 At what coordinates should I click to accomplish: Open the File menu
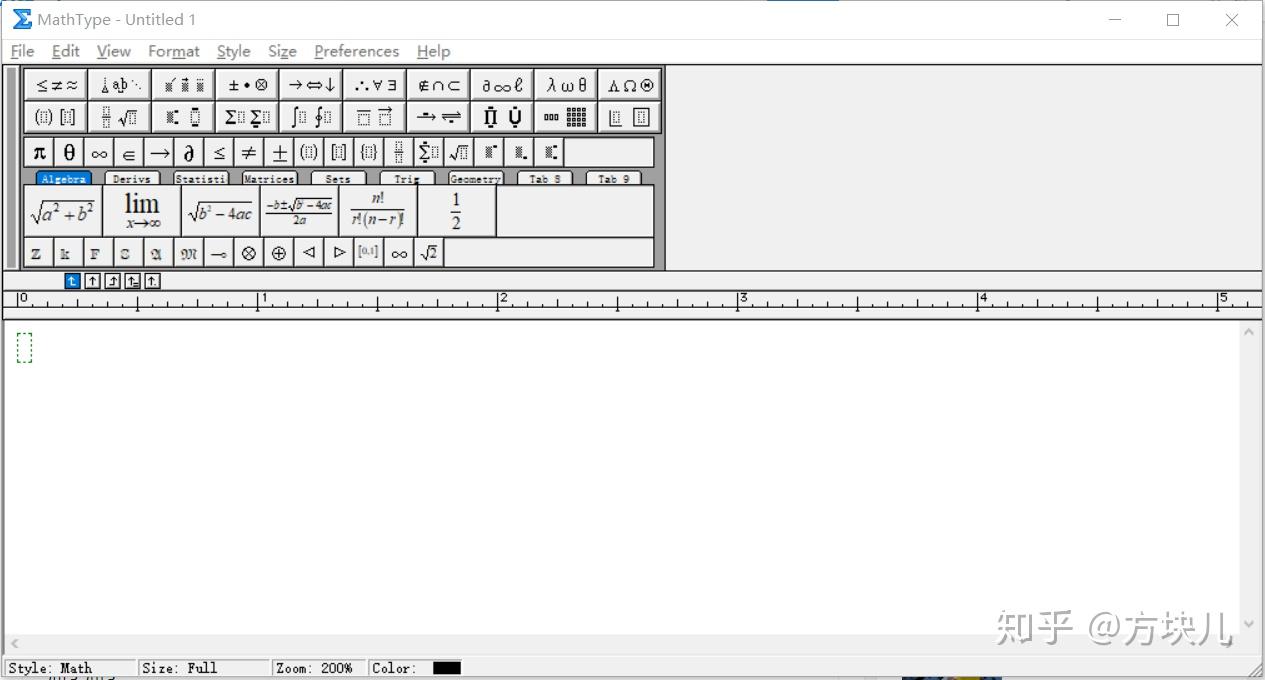coord(22,51)
